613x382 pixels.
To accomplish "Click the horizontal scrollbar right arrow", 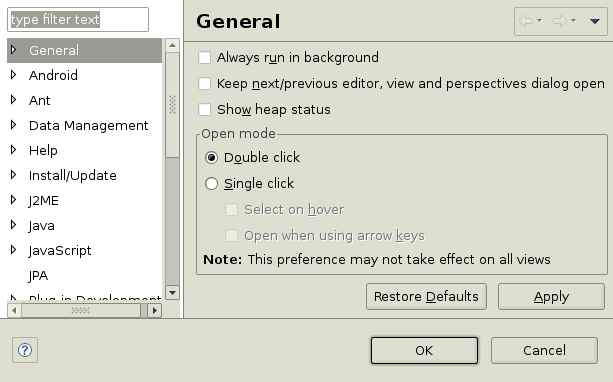I will pos(154,310).
